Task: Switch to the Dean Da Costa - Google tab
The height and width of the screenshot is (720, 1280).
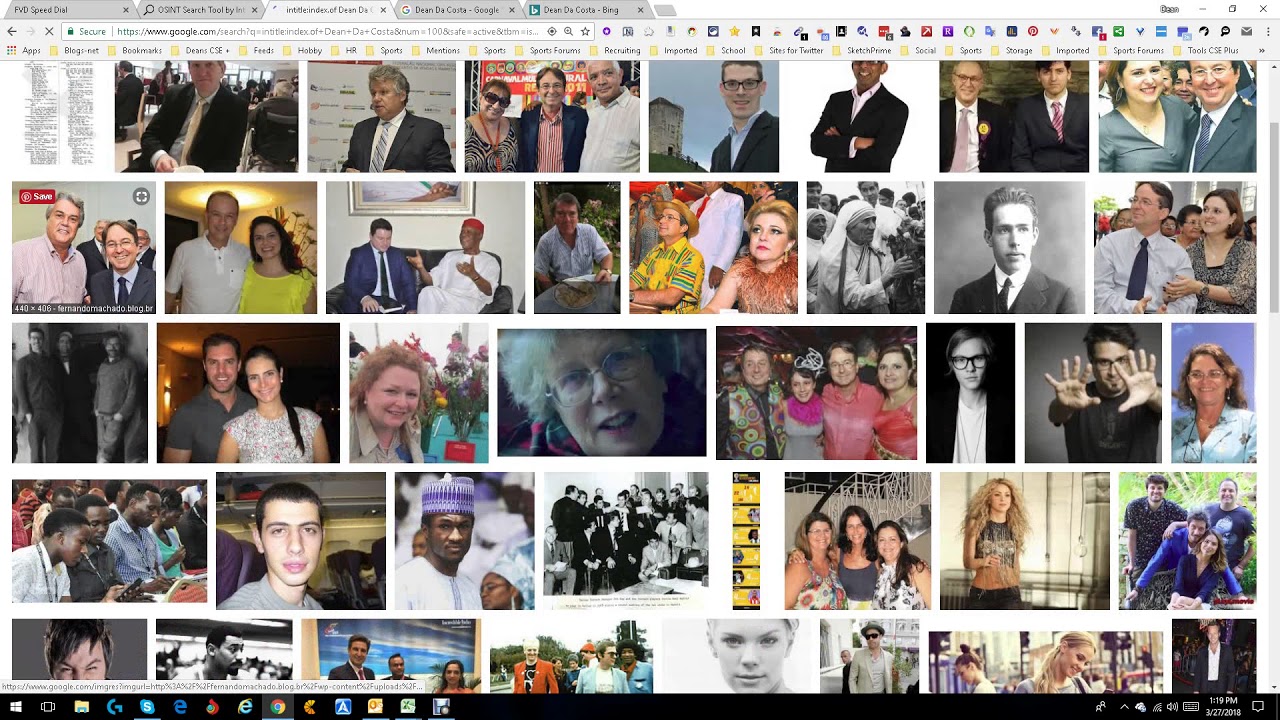Action: [x=457, y=9]
